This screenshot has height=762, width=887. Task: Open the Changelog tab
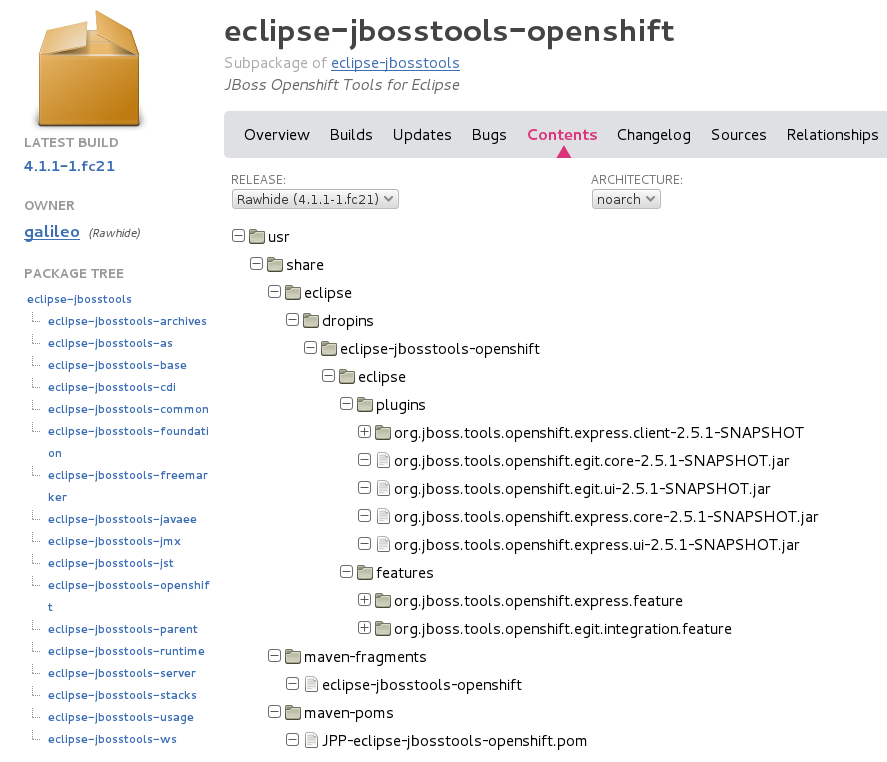click(653, 135)
